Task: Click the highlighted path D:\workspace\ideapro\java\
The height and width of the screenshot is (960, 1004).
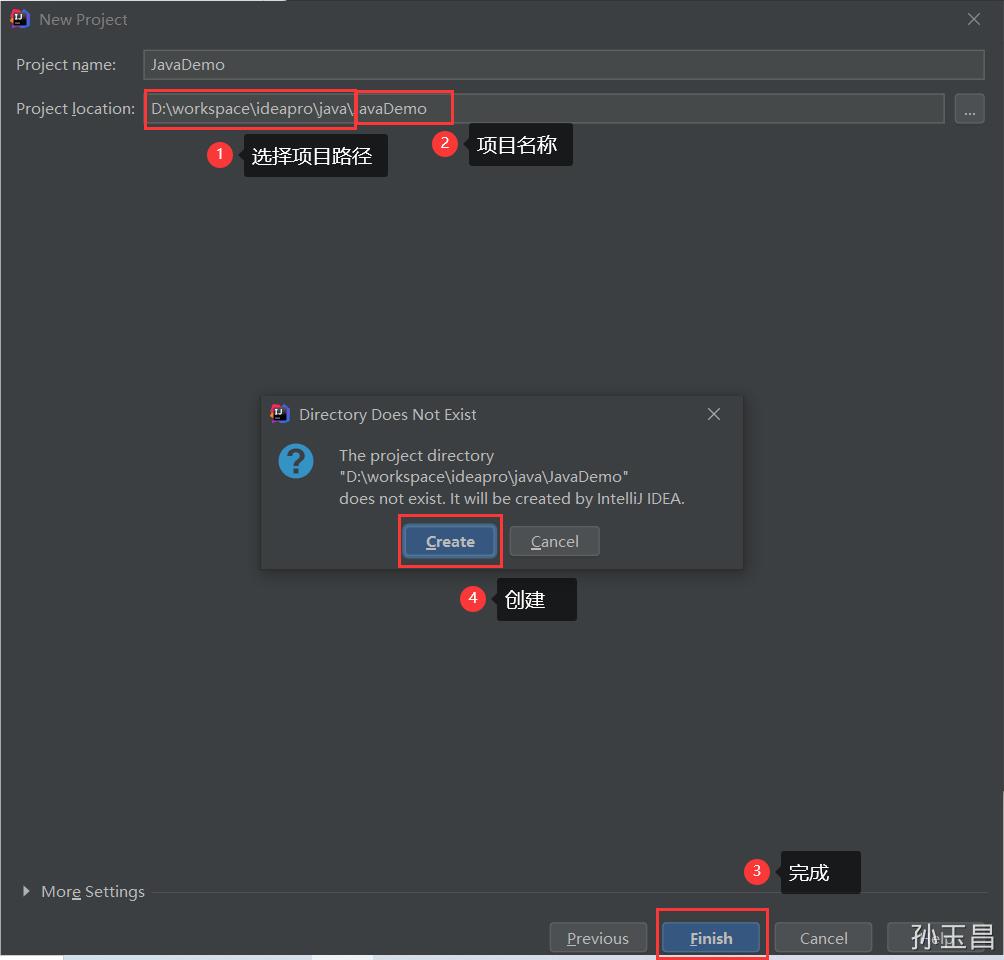Action: click(x=248, y=108)
